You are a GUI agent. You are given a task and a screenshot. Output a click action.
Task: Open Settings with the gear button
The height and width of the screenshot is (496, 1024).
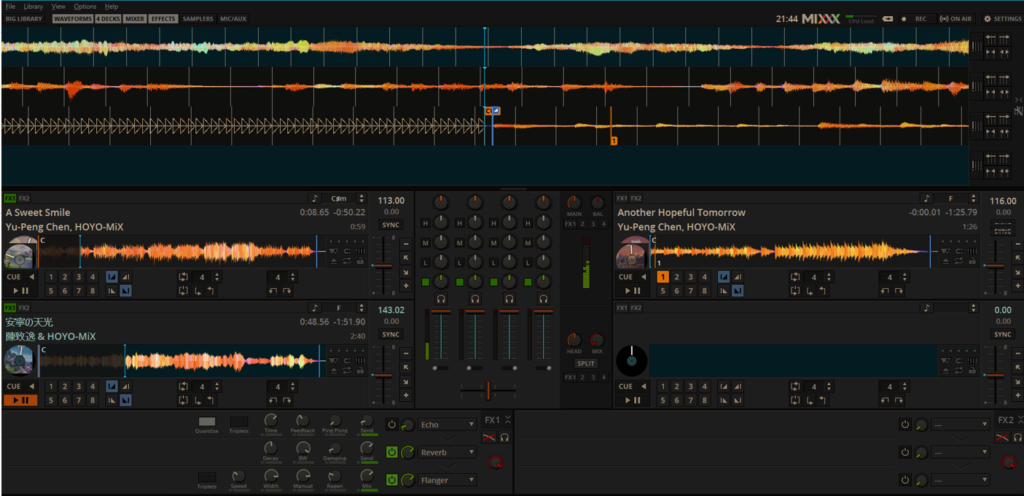tap(1002, 19)
